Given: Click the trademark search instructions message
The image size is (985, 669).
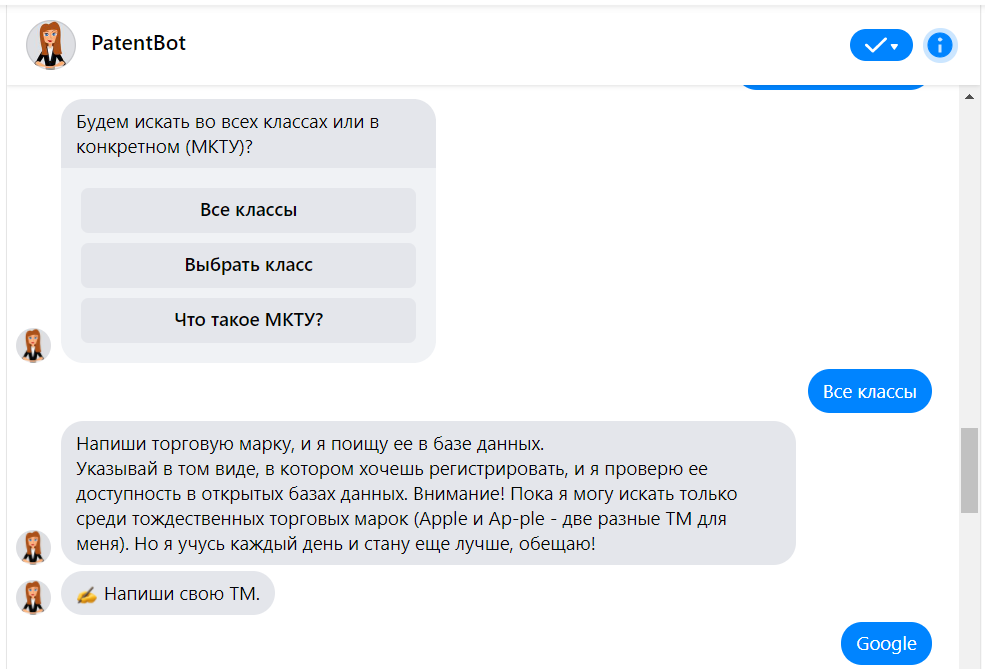Looking at the screenshot, I should pyautogui.click(x=428, y=493).
